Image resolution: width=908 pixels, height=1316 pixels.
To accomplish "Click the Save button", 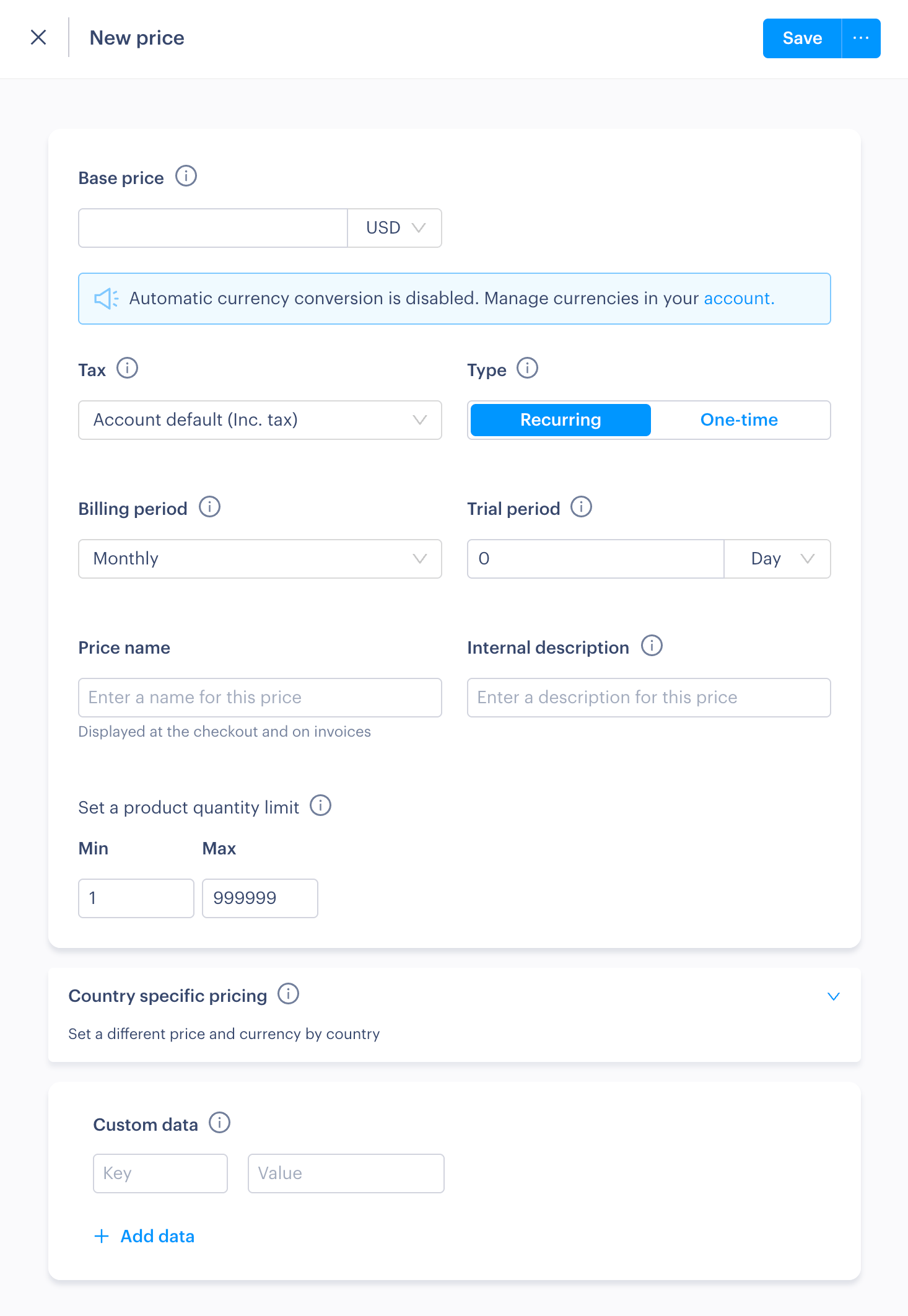I will pyautogui.click(x=802, y=38).
